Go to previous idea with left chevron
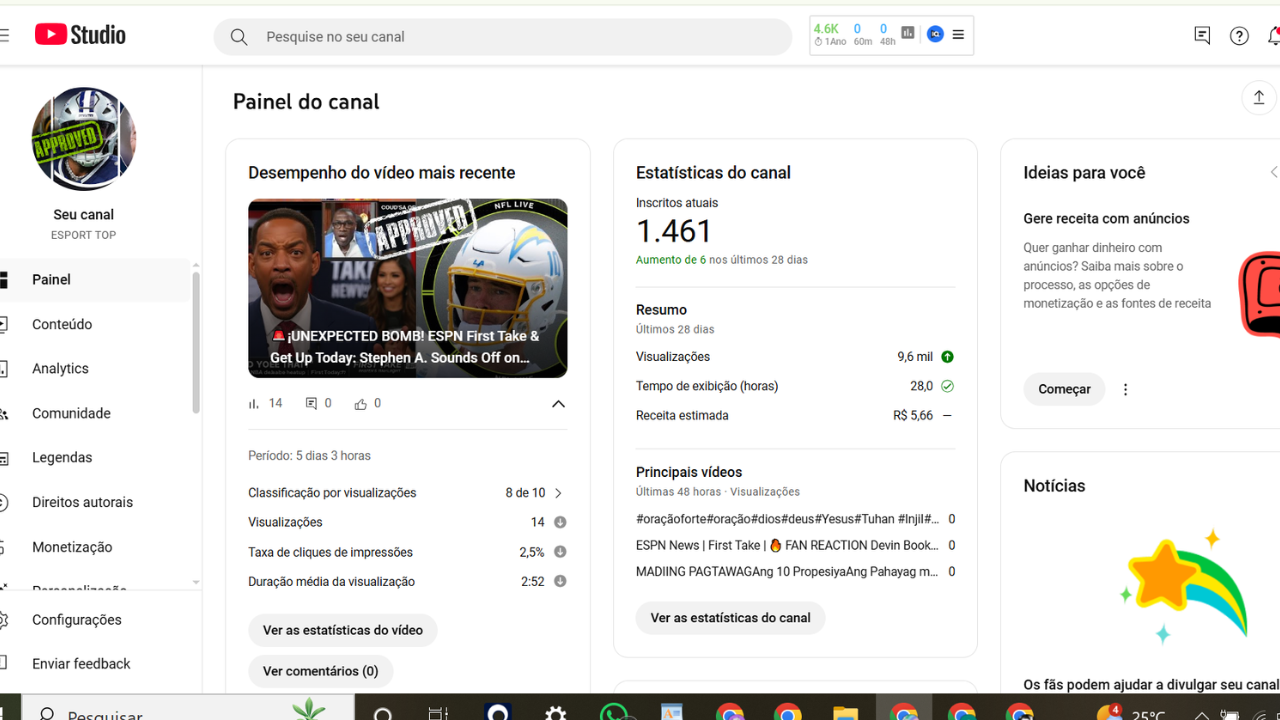 coord(1274,172)
